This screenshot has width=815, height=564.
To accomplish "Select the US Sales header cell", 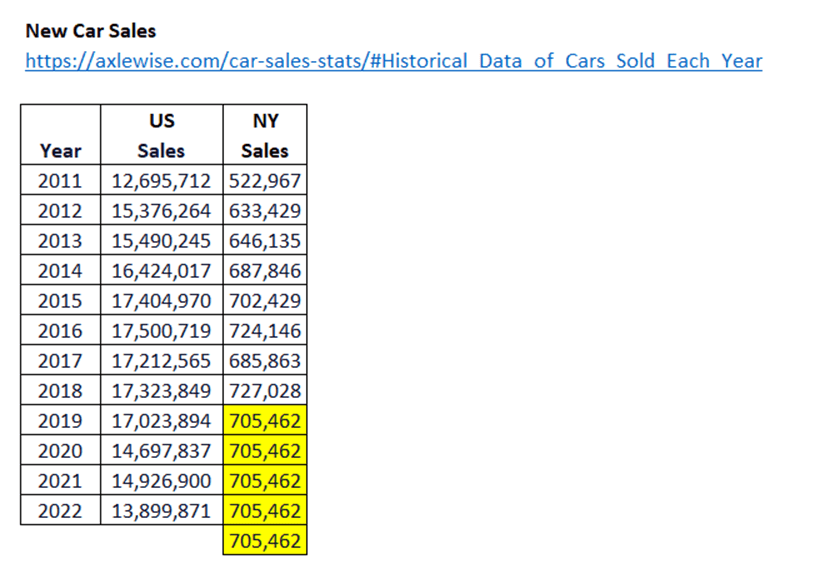I will [x=161, y=135].
